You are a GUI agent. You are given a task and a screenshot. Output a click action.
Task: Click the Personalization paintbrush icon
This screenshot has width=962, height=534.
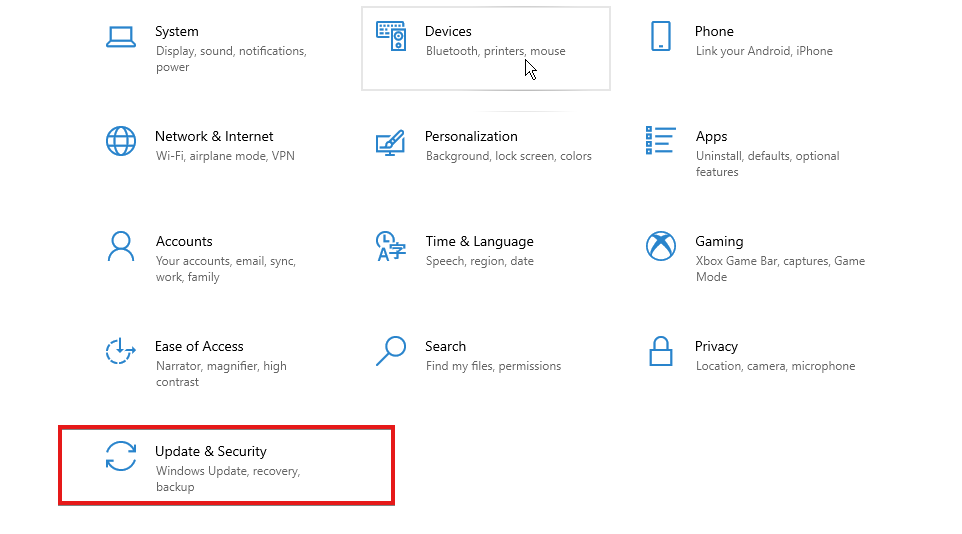tap(390, 142)
